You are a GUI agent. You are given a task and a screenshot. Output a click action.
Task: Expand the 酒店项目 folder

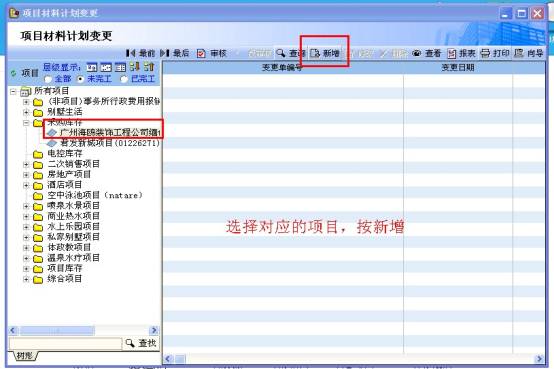(x=26, y=185)
